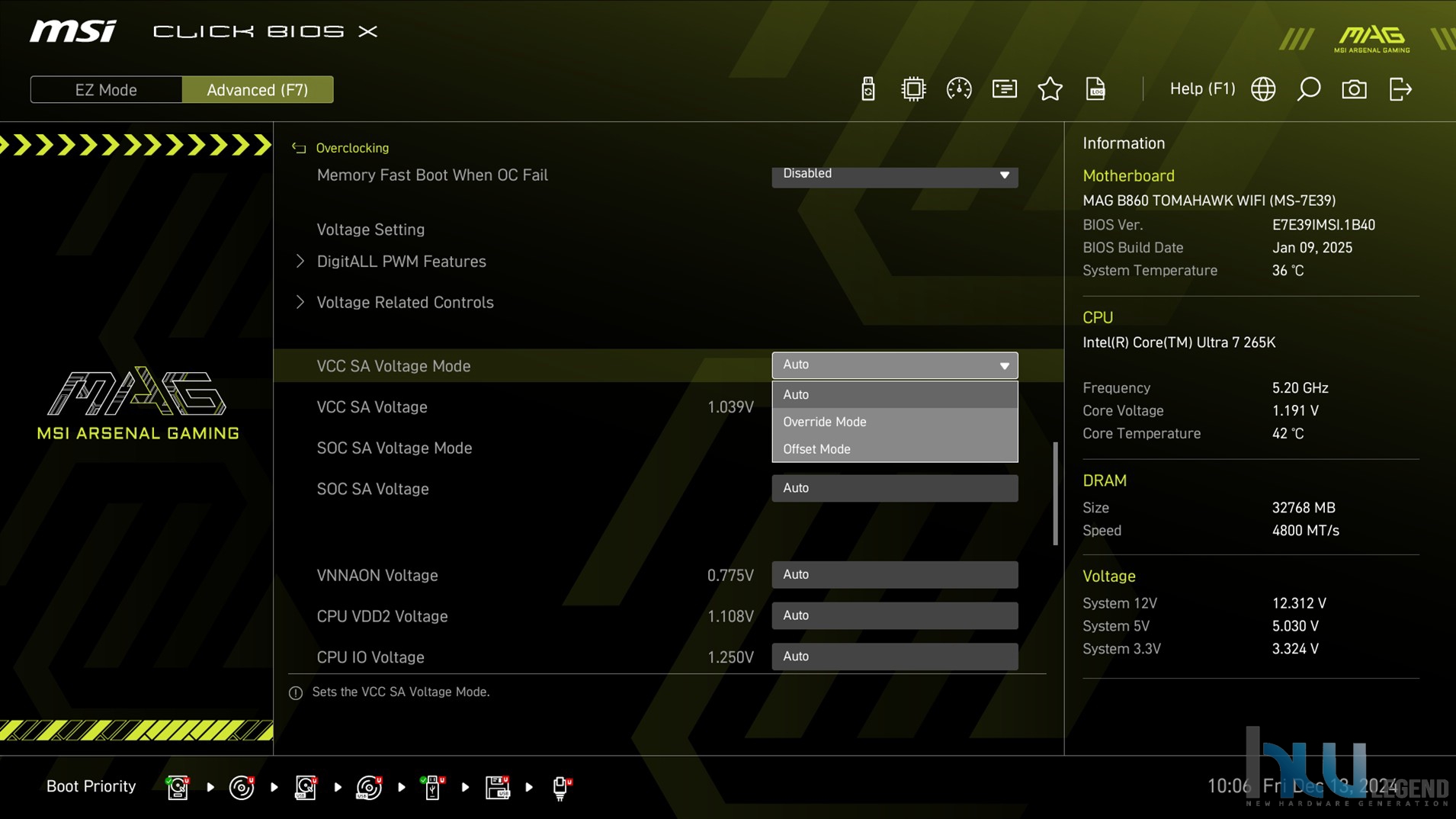This screenshot has width=1456, height=819.
Task: Open language globe icon
Action: click(x=1263, y=89)
